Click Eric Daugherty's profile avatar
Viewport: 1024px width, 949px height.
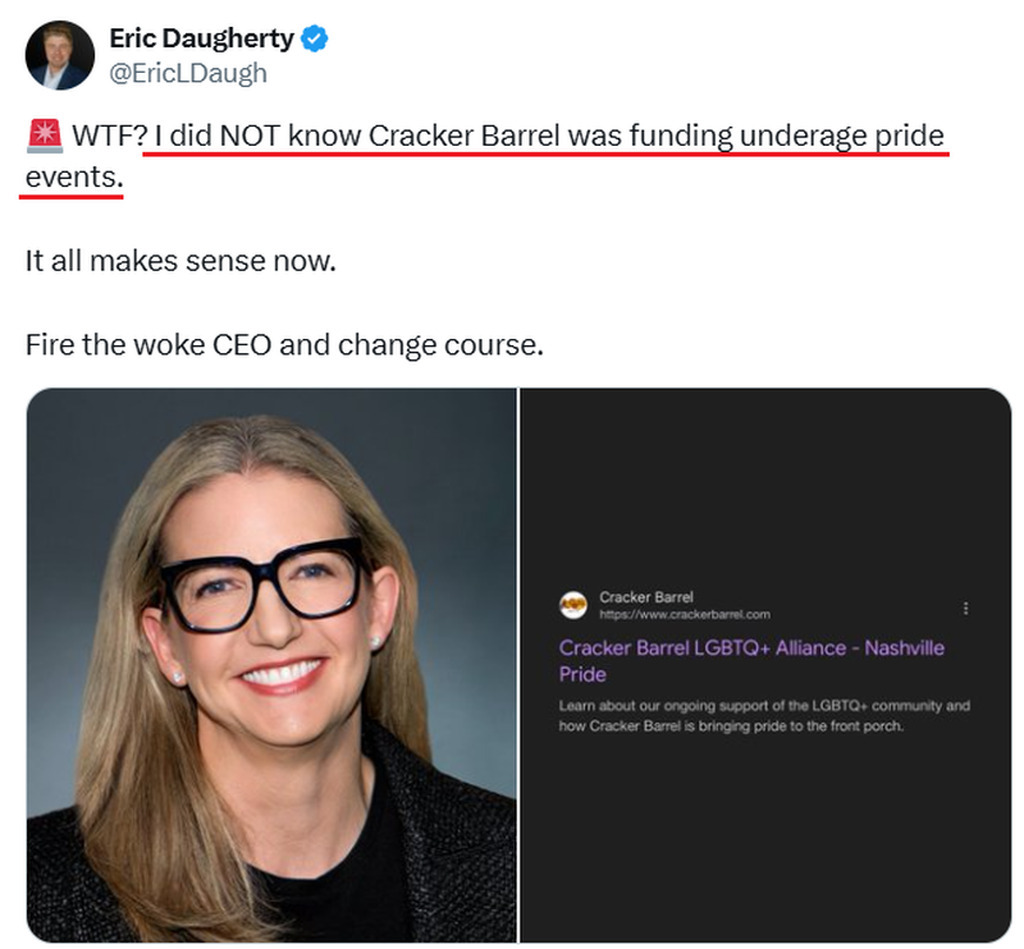[61, 56]
